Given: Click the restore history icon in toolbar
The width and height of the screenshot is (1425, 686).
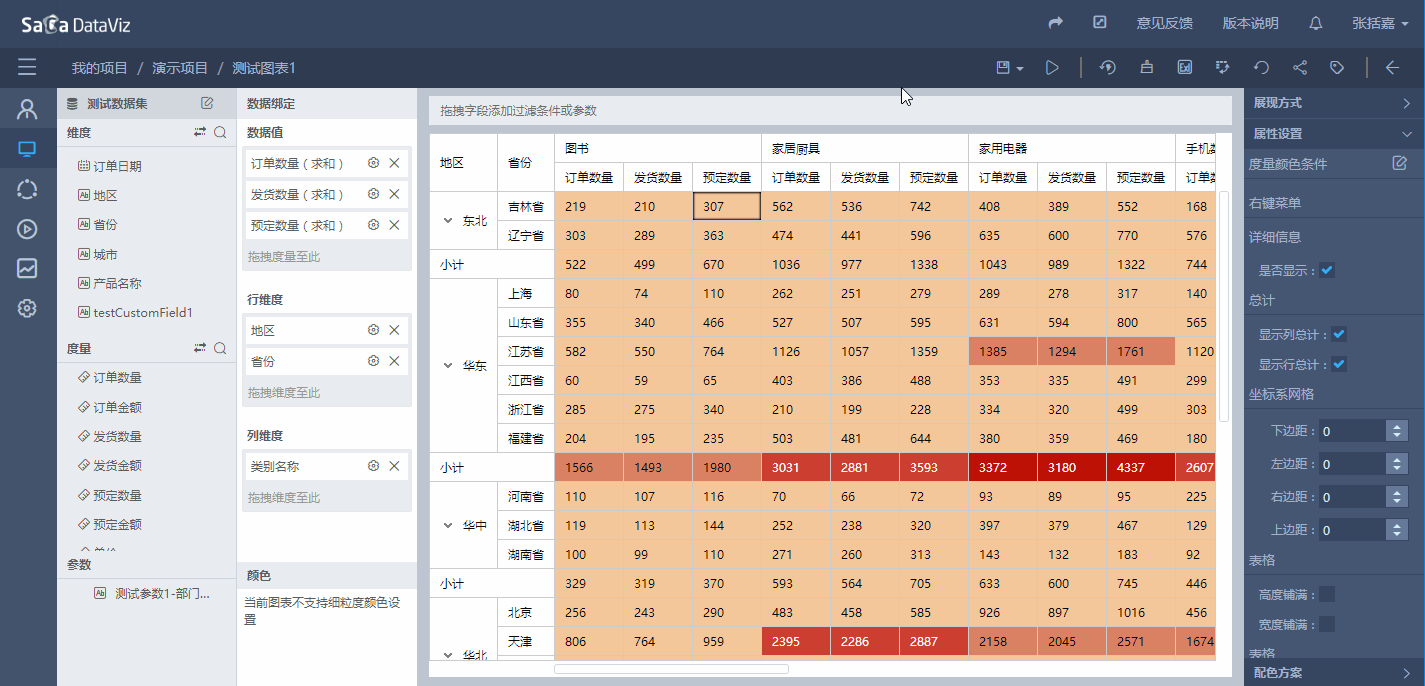Looking at the screenshot, I should 1107,67.
